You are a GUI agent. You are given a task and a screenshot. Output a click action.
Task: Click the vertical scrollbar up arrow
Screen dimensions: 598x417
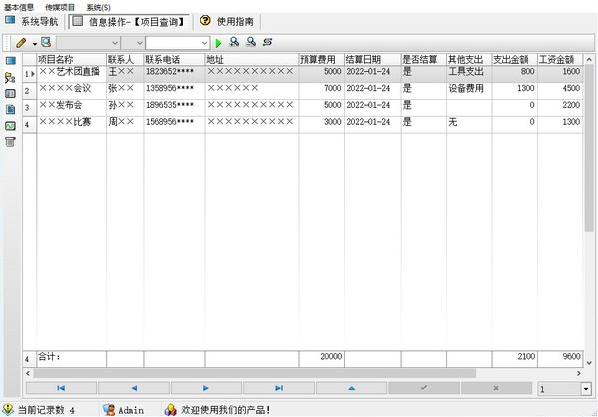589,60
